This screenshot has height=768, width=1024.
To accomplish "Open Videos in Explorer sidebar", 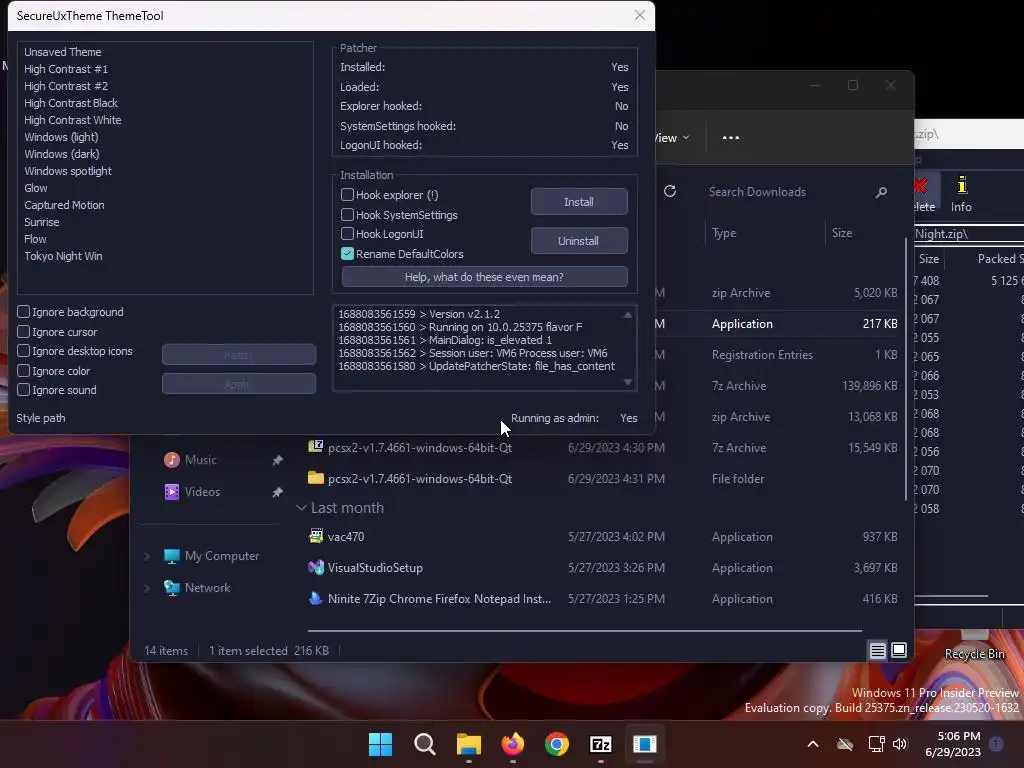I will pos(202,492).
